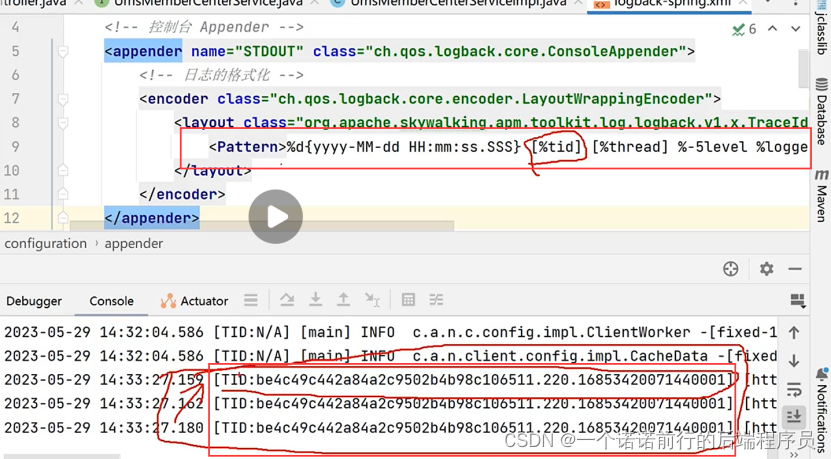Click the %thread token in the Pattern line
Screen dimensions: 831x459
pyautogui.click(x=631, y=147)
